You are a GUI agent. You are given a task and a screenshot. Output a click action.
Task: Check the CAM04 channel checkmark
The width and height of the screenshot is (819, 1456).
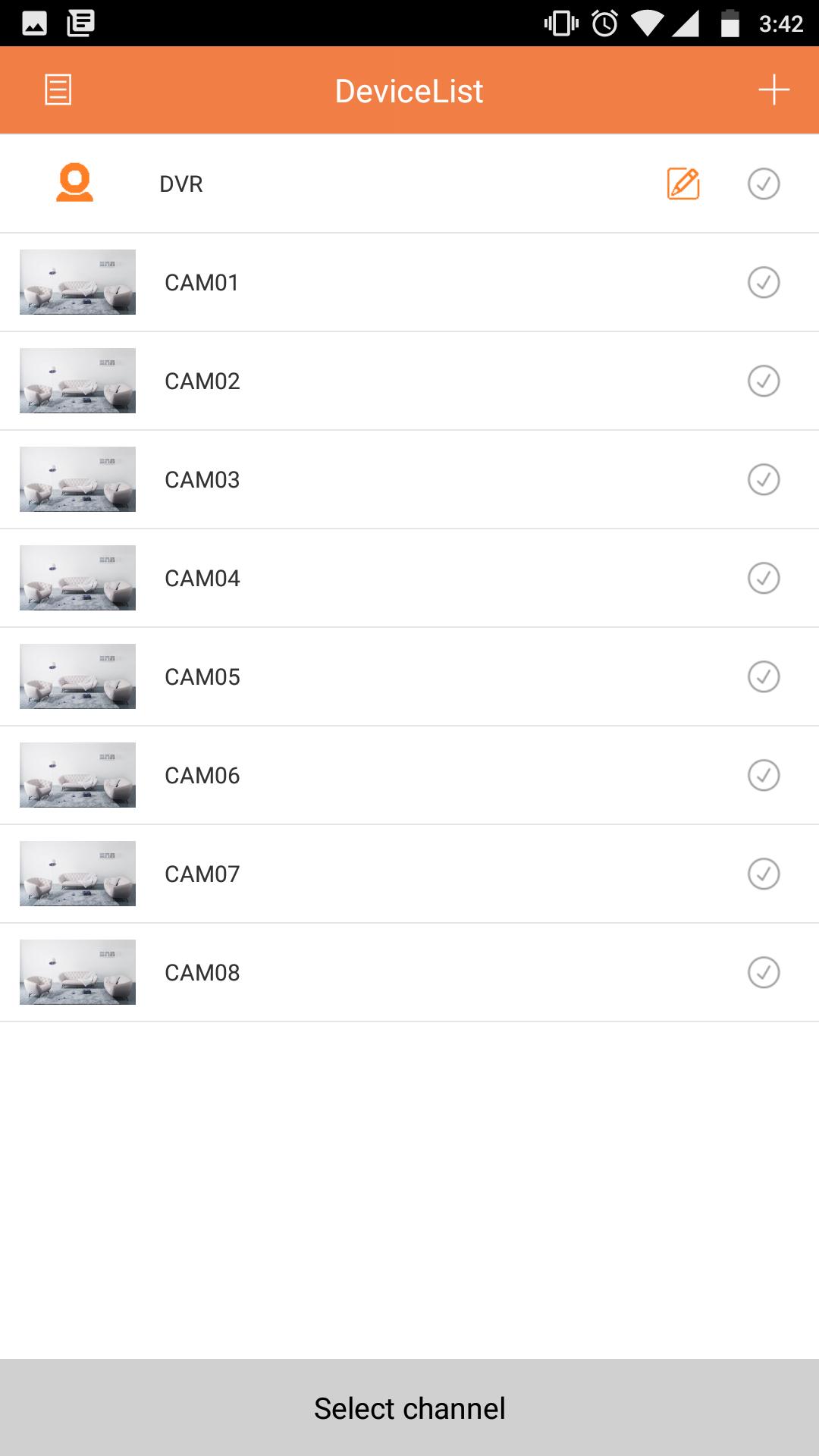[x=764, y=578]
